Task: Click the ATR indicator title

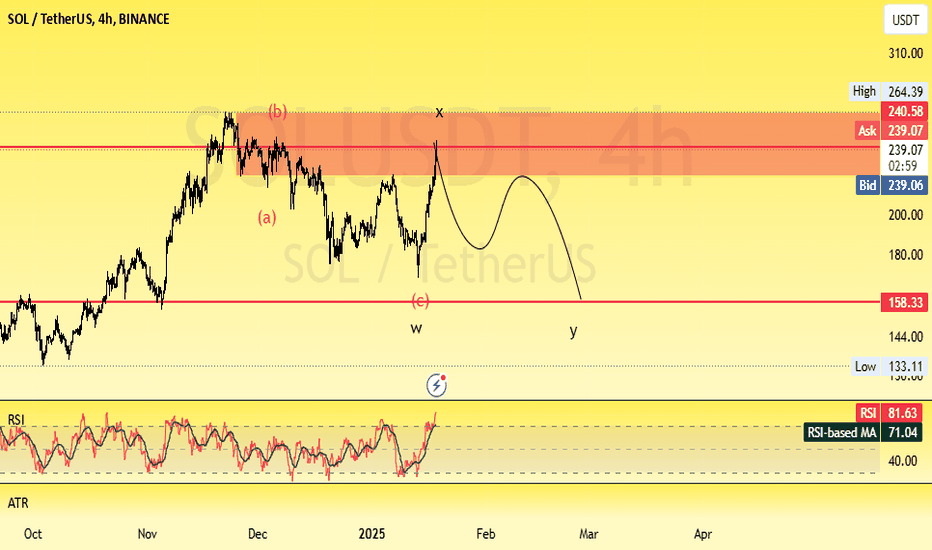Action: point(18,503)
